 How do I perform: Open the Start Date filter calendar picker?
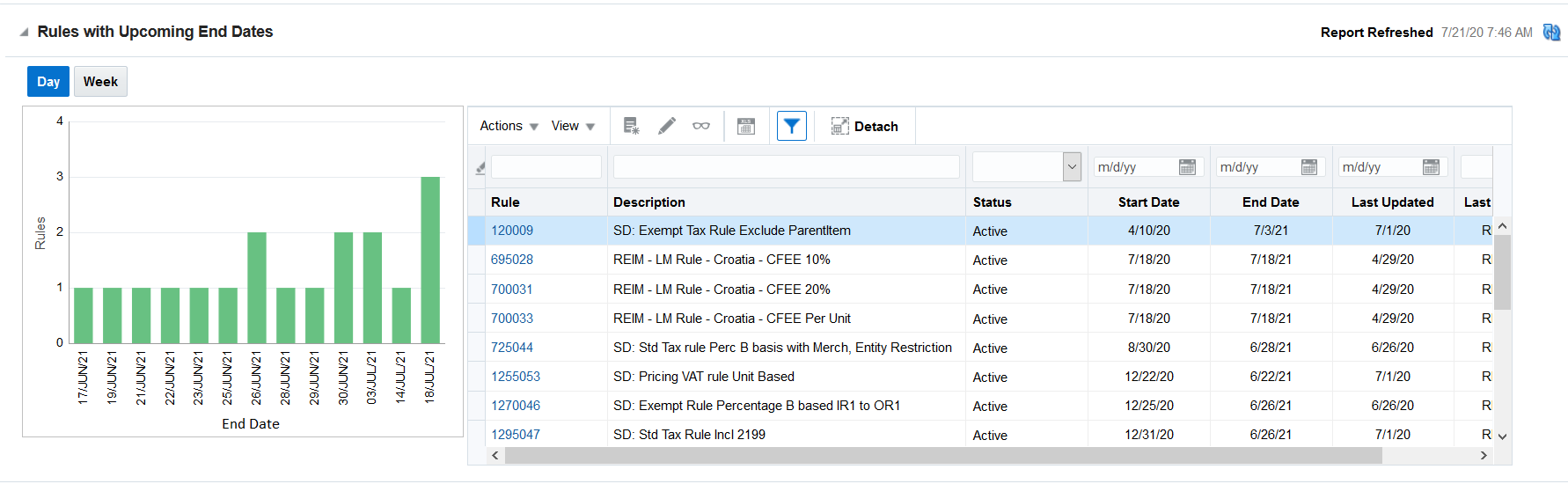1187,167
